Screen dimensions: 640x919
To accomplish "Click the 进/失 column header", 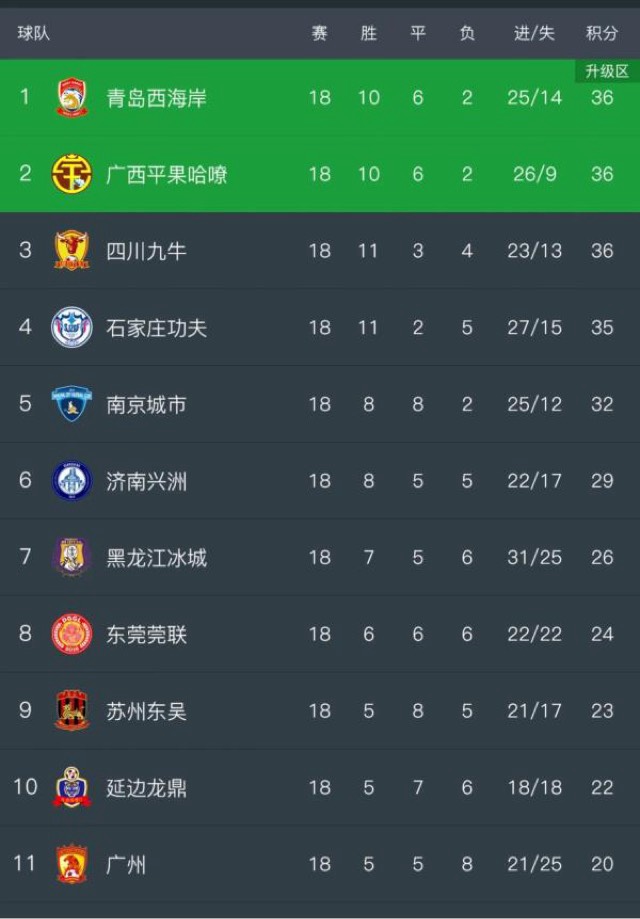I will pyautogui.click(x=534, y=33).
